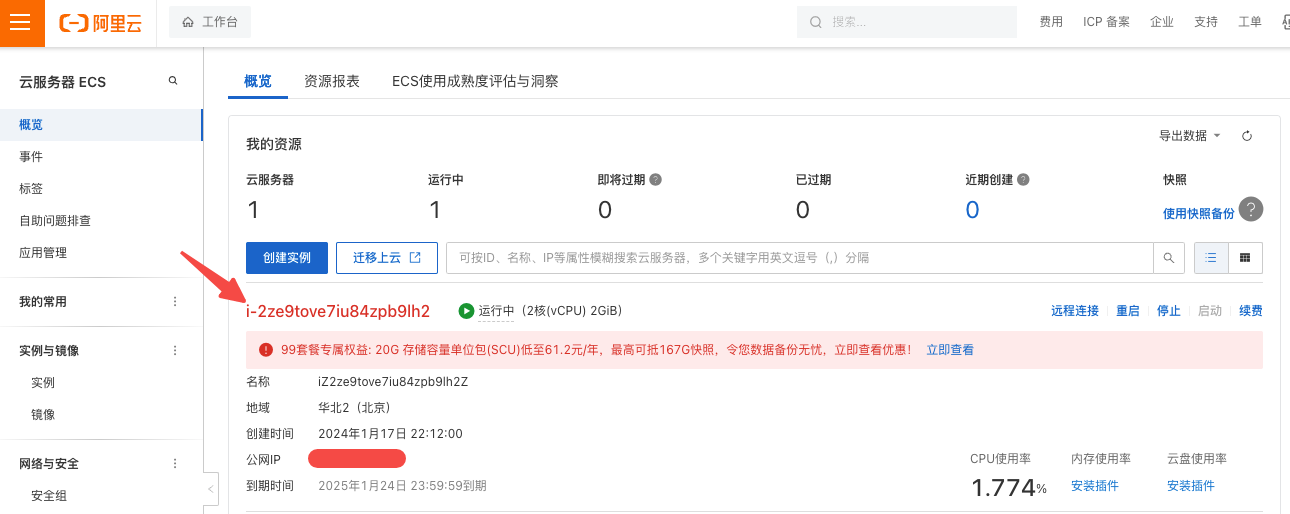Click the help question mark bubble

(x=1250, y=209)
